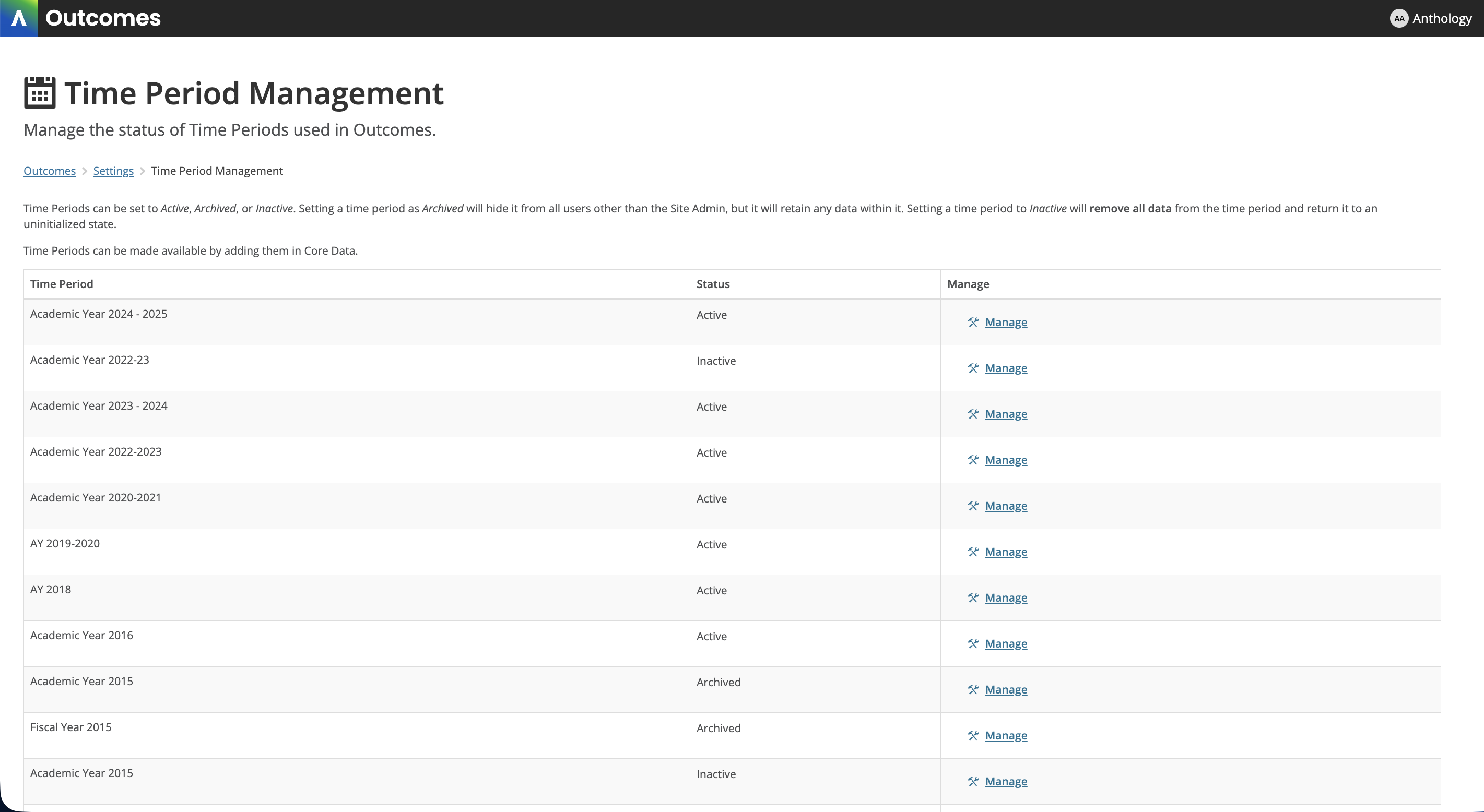1484x812 pixels.
Task: Click the AA user avatar icon
Action: pos(1399,18)
